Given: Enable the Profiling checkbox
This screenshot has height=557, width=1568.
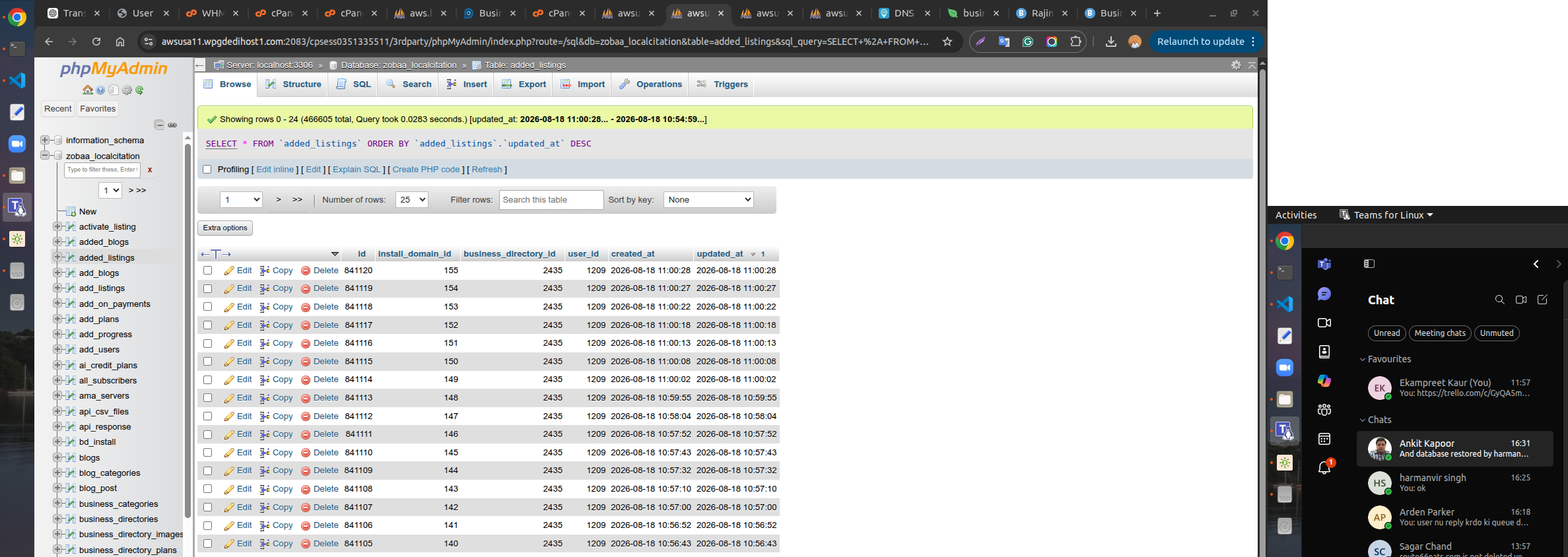Looking at the screenshot, I should [207, 170].
